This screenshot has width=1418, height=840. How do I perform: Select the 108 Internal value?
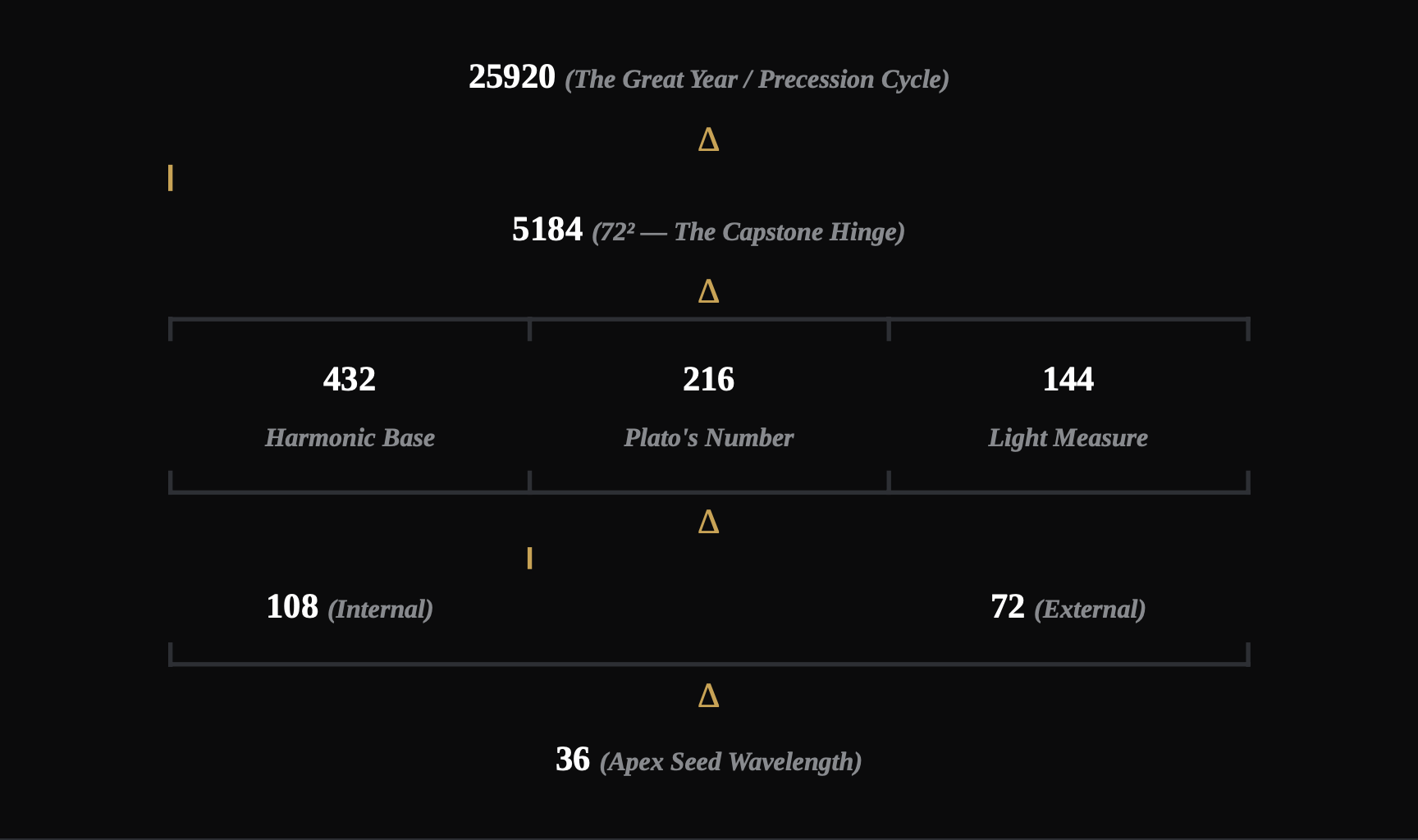[x=350, y=608]
